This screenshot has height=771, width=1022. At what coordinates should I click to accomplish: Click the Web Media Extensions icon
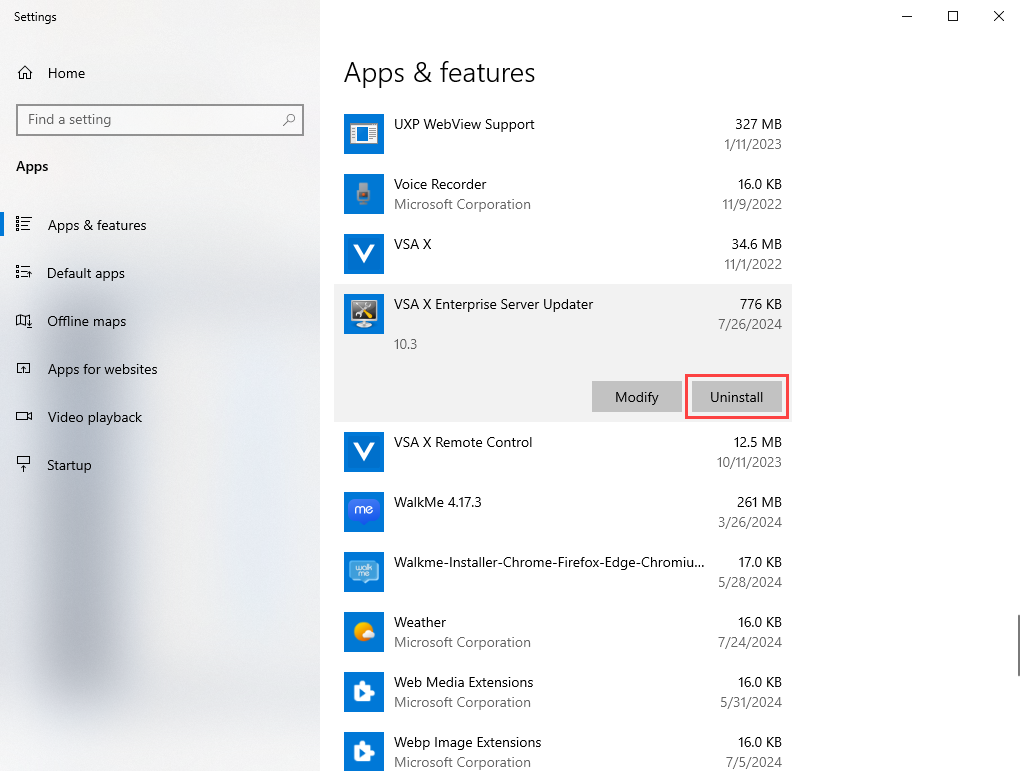[364, 692]
